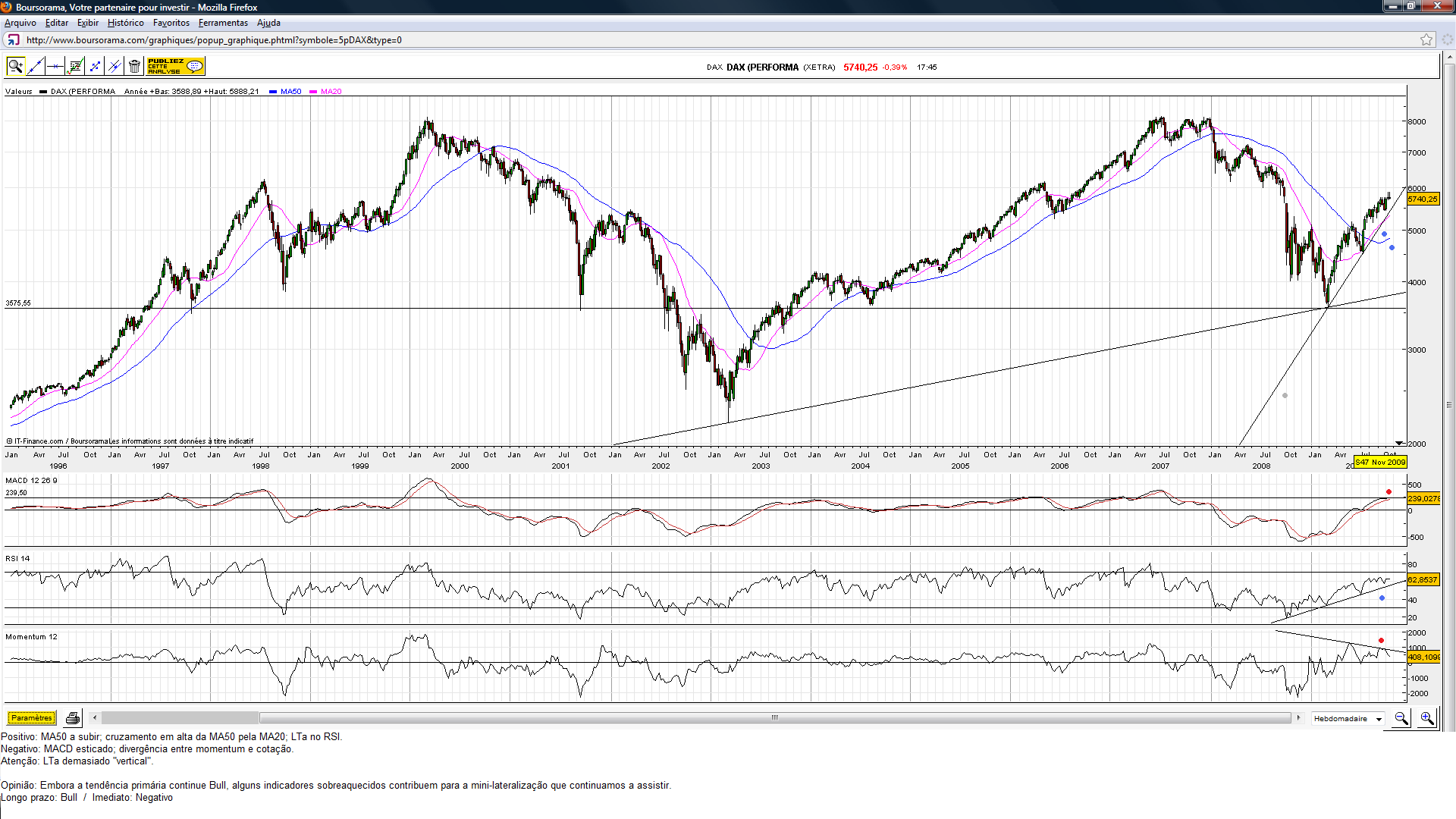The image size is (1456, 819).
Task: Select the zoom magnifier tool in chart toolbar
Action: [x=15, y=67]
